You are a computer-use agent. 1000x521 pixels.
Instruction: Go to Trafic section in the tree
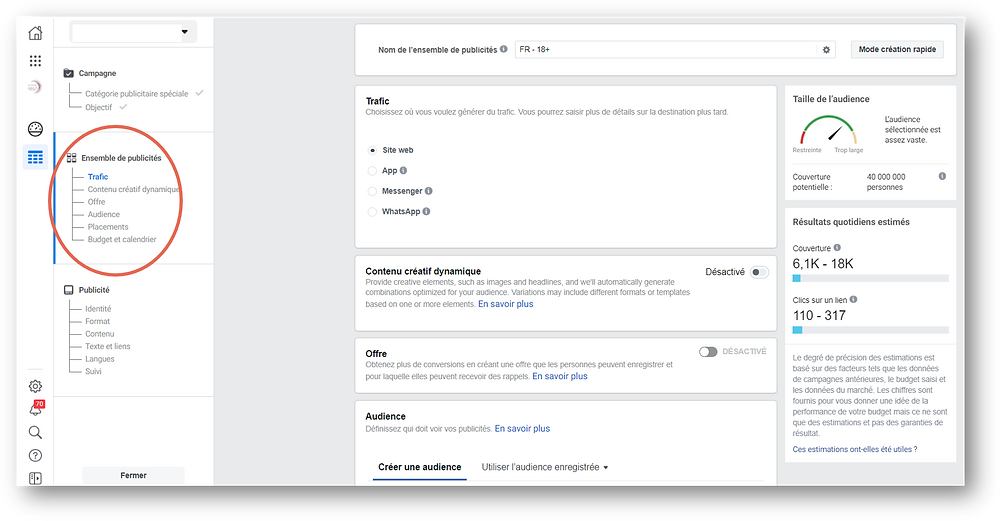98,177
